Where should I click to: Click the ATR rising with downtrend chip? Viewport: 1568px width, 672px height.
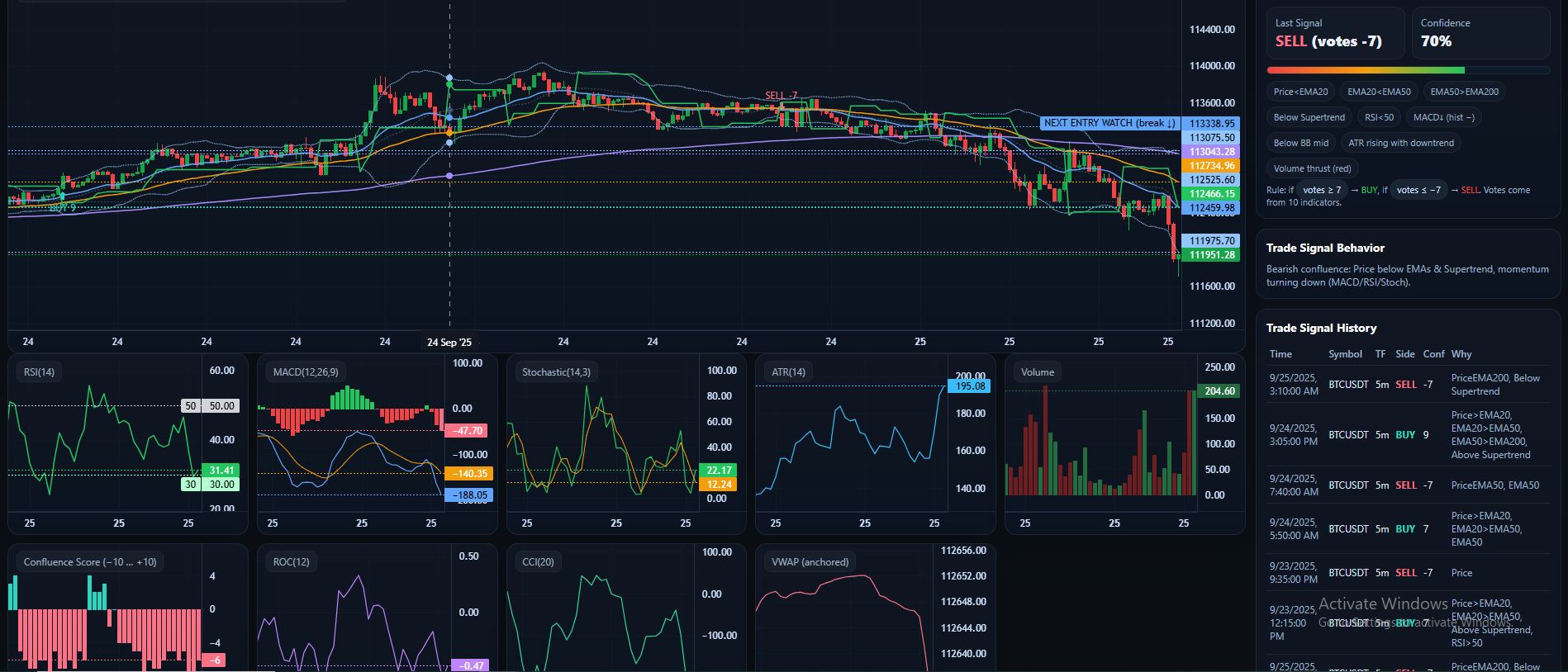(x=1400, y=143)
